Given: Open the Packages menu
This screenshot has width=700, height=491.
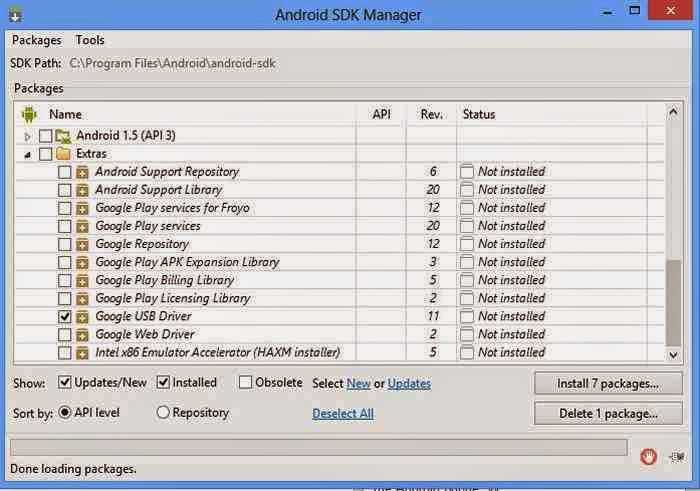Looking at the screenshot, I should 36,40.
